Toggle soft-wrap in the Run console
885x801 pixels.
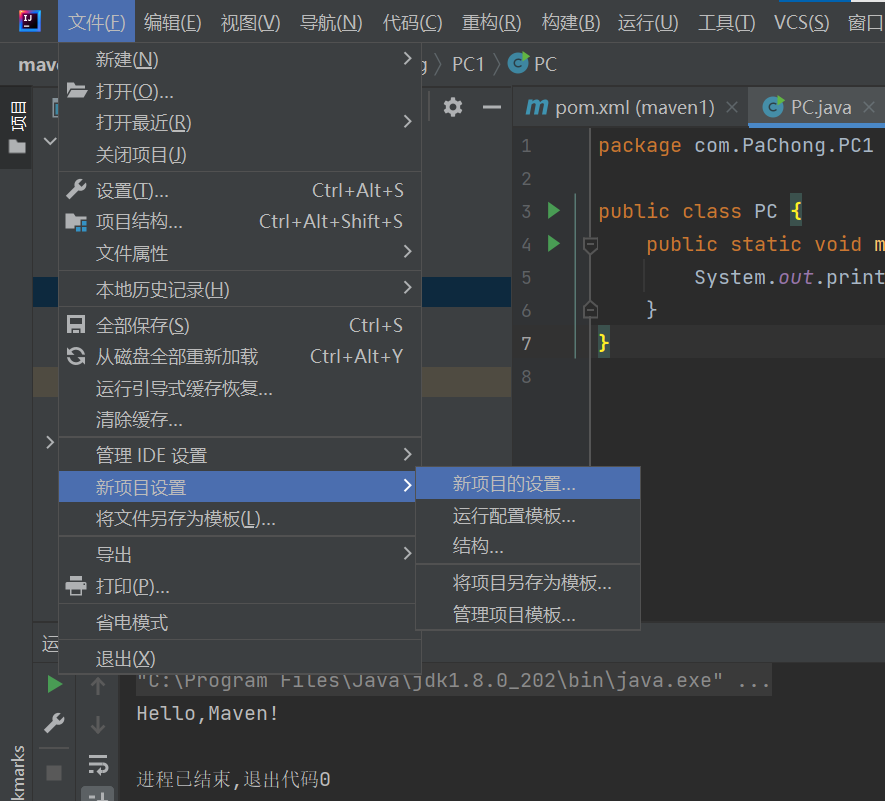(x=98, y=765)
